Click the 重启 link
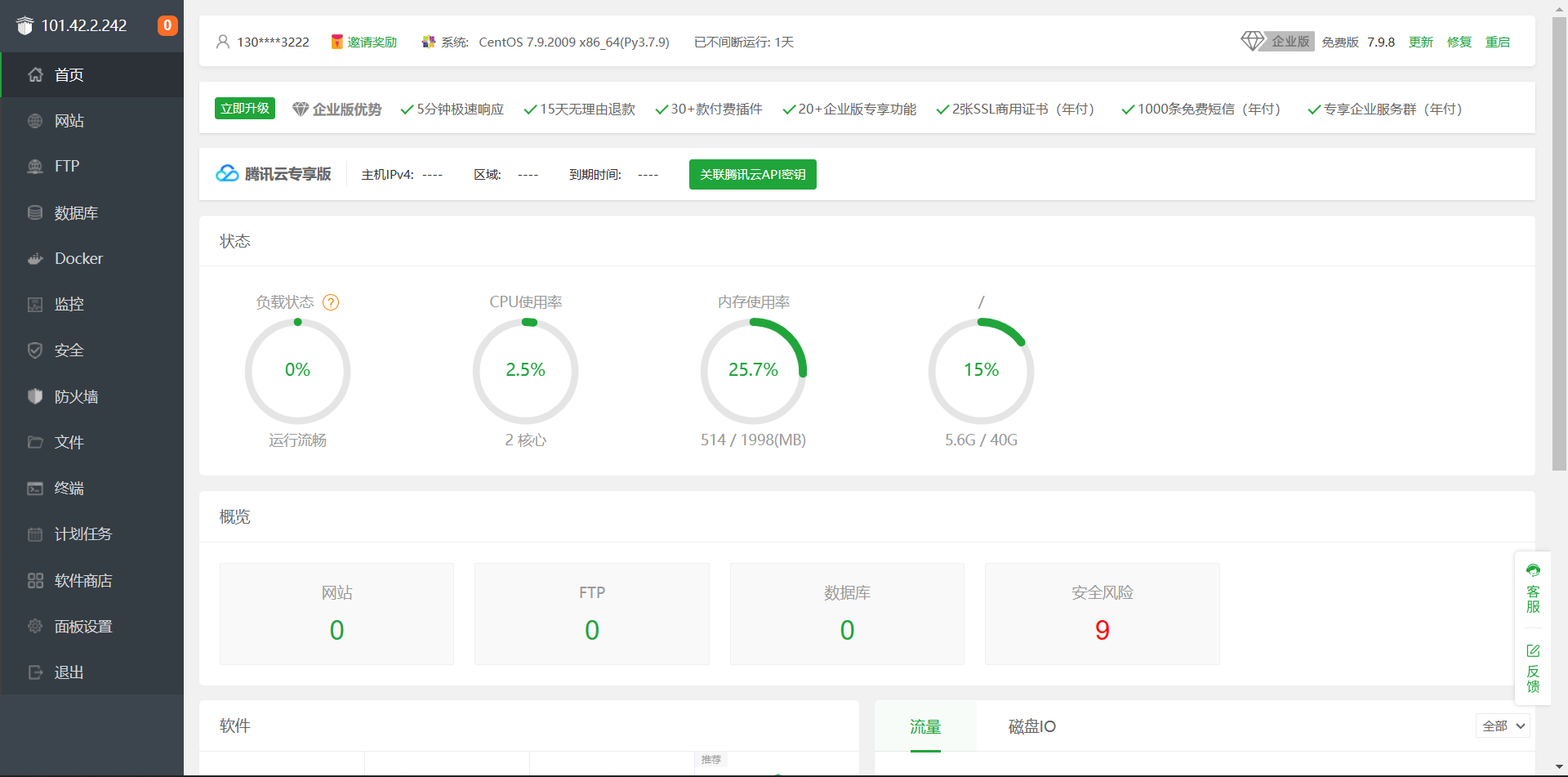Screen dimensions: 1568x777 [x=1498, y=42]
